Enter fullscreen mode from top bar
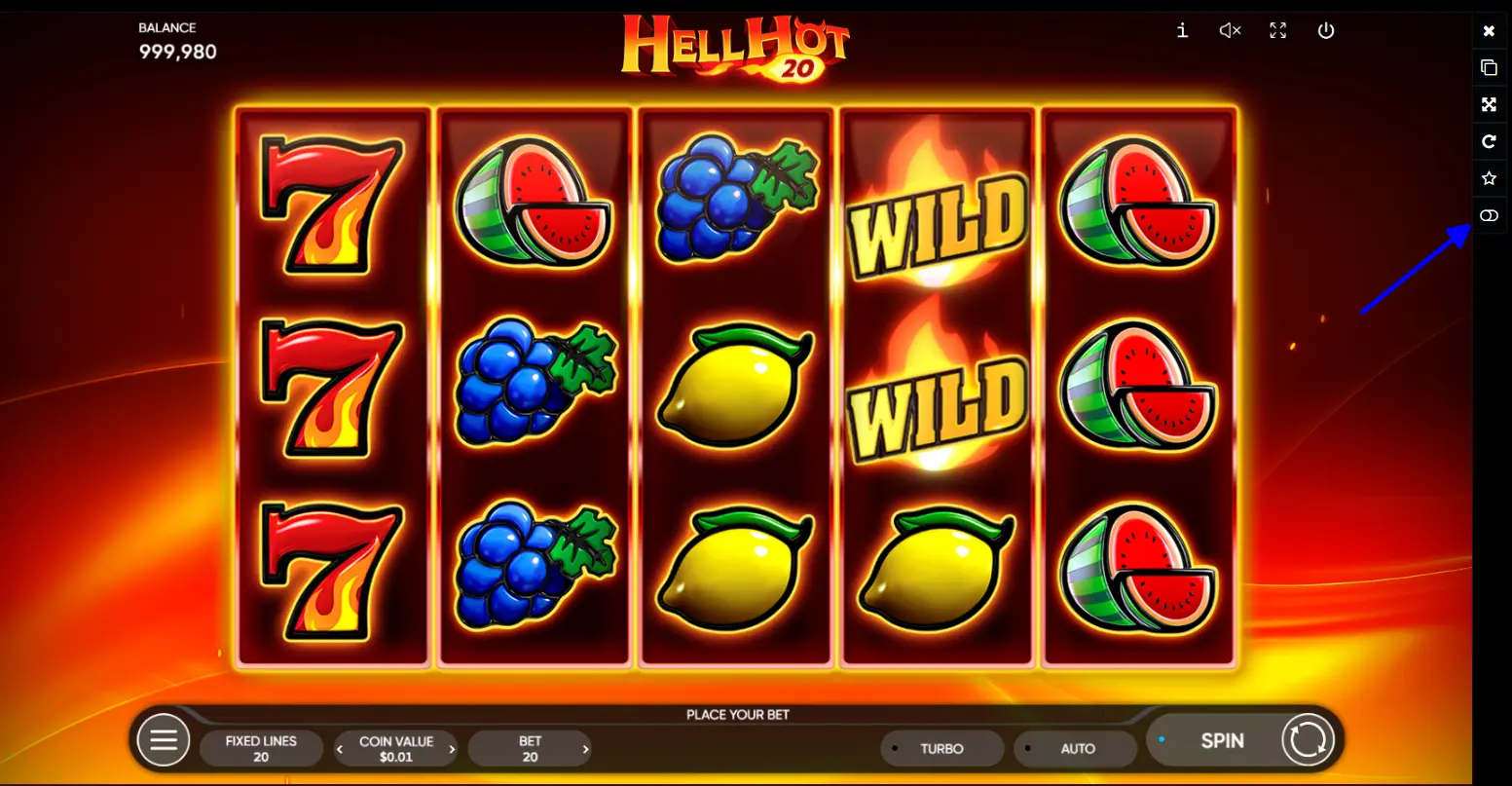This screenshot has height=786, width=1512. coord(1278,30)
